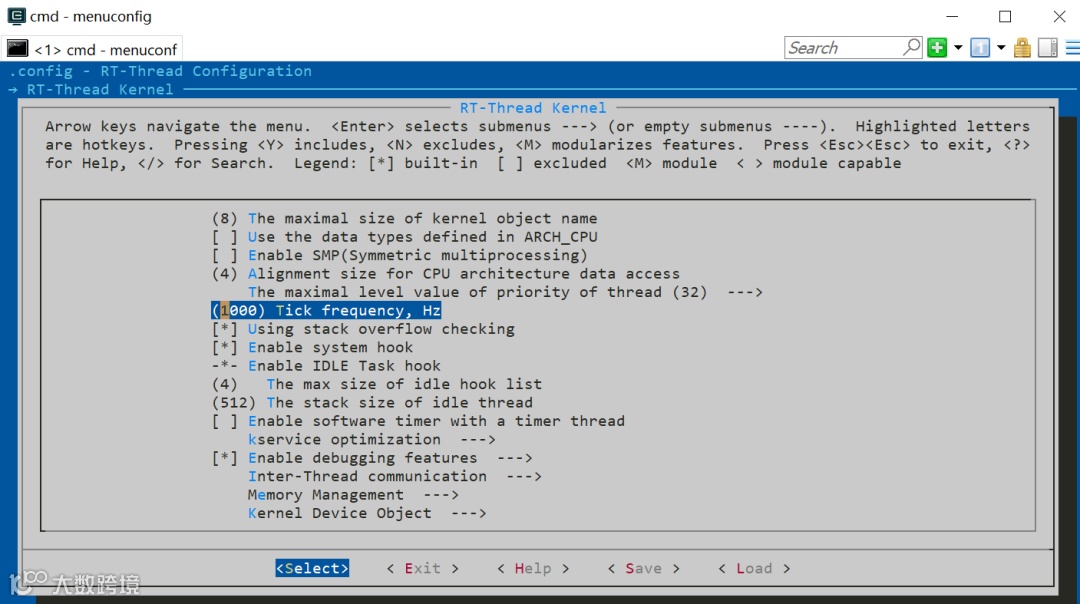Viewport: 1080px width, 604px height.
Task: Click the active console number icon
Action: coord(980,48)
